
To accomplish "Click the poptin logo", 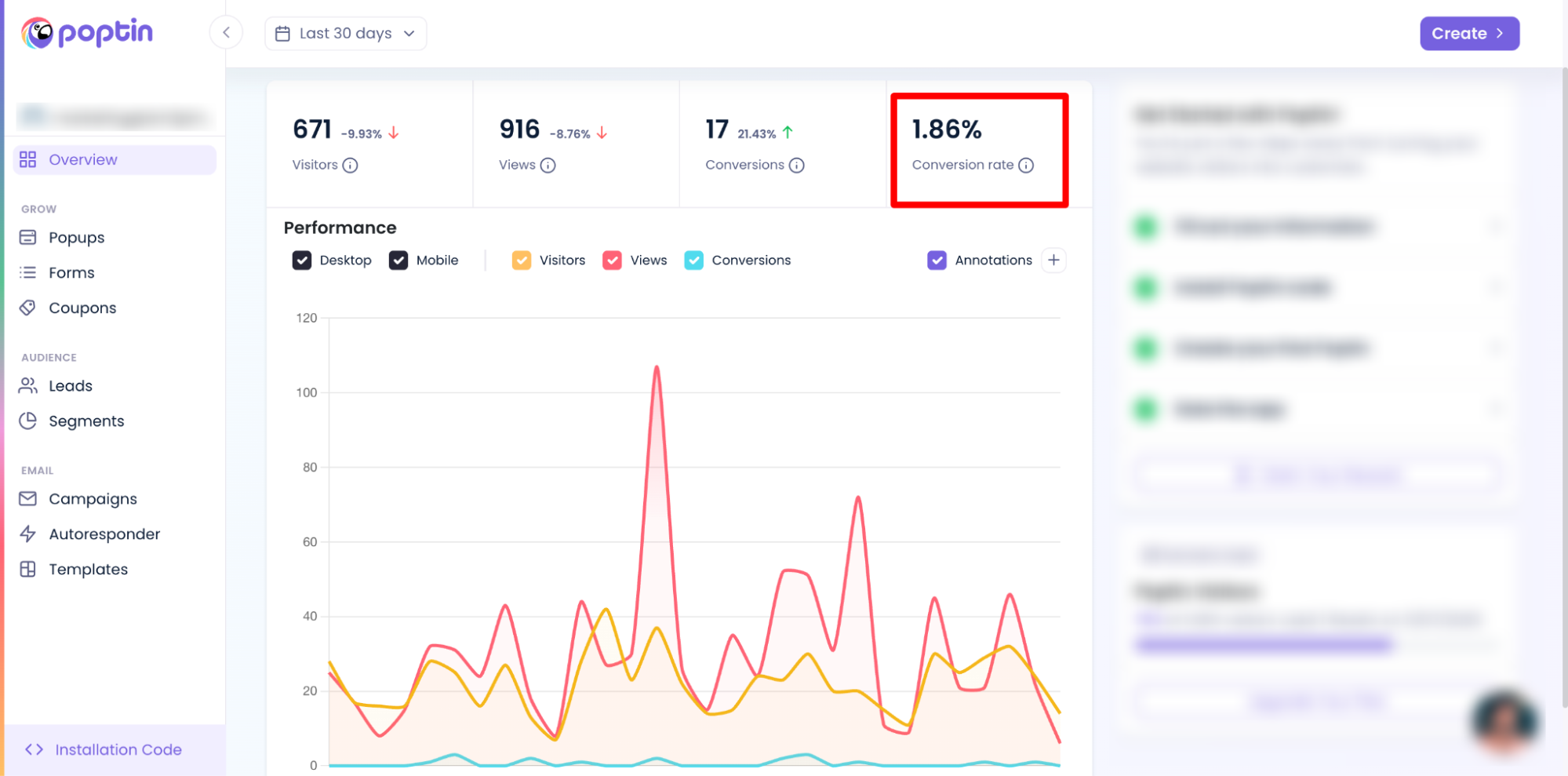I will 87,32.
